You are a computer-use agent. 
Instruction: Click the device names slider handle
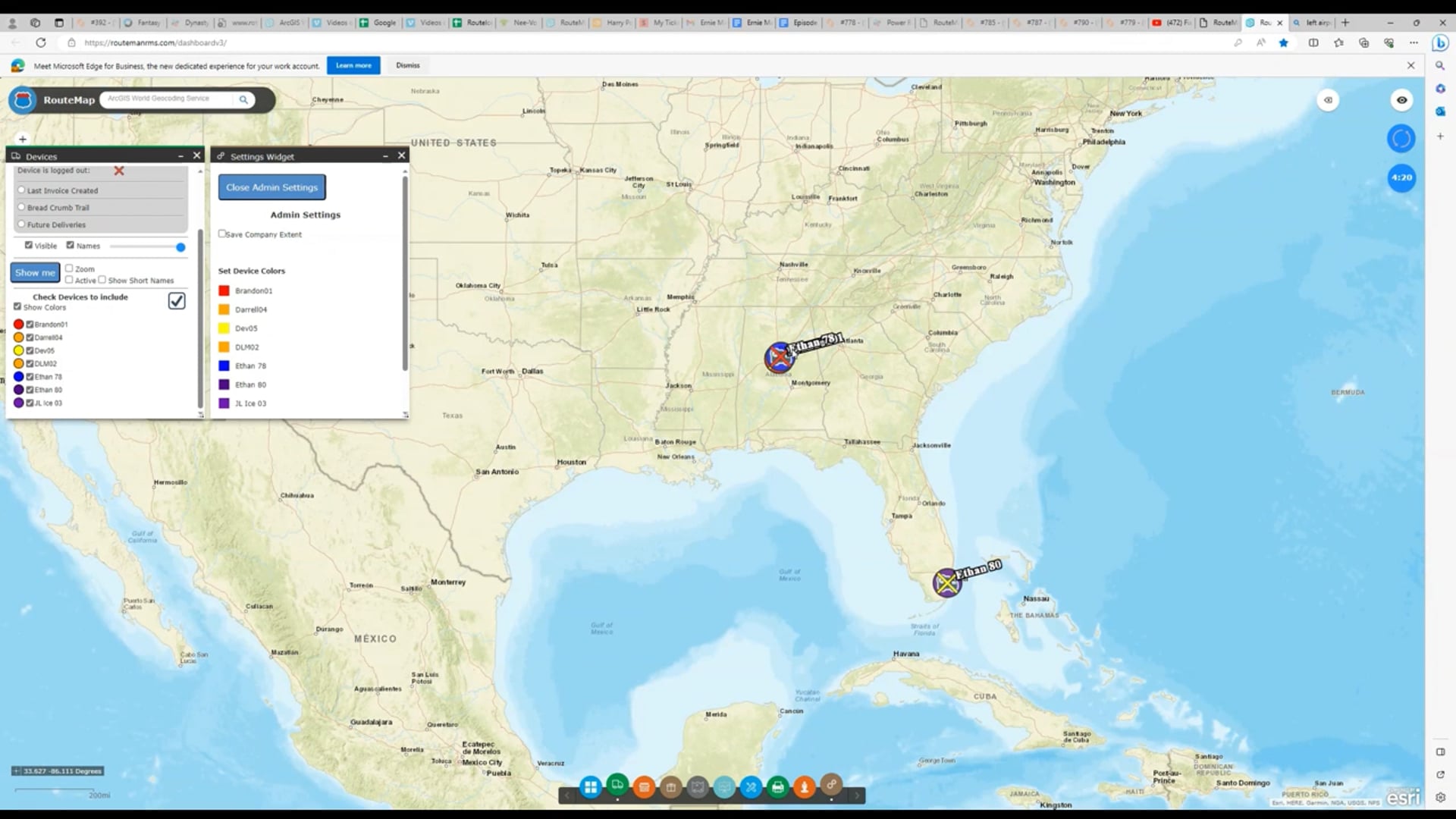tap(180, 246)
